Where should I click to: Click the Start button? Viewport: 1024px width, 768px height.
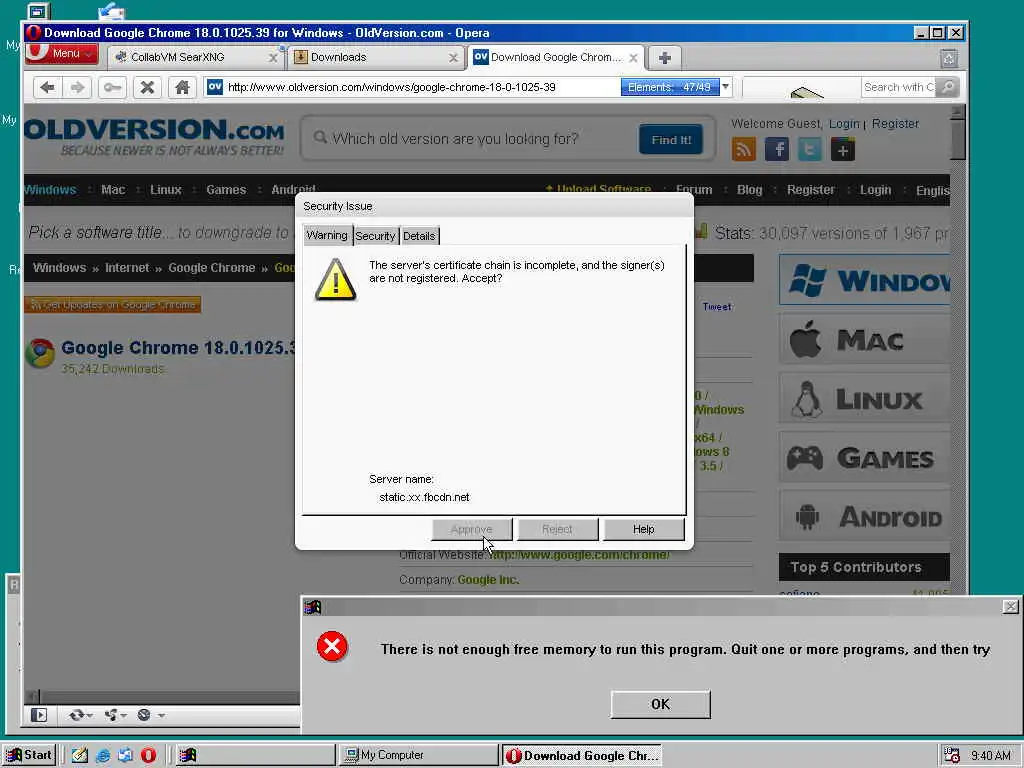[x=29, y=755]
